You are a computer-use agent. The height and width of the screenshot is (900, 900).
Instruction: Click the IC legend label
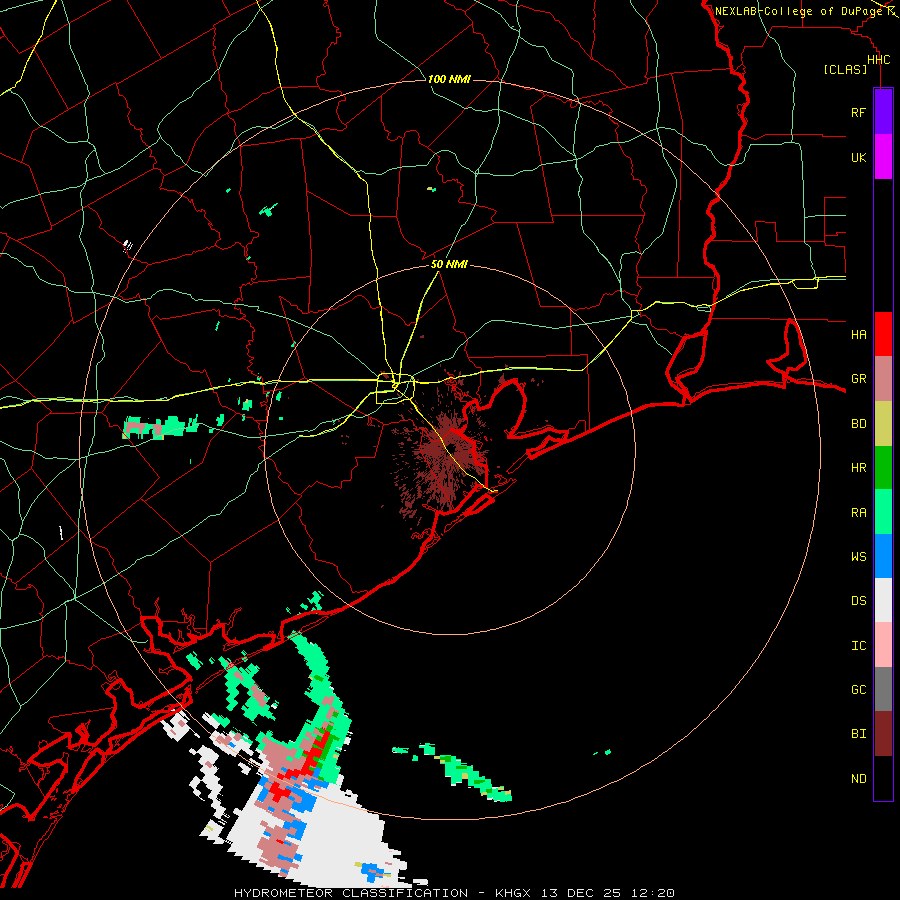[858, 646]
